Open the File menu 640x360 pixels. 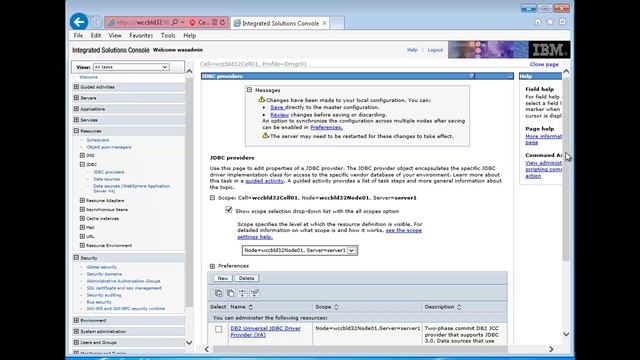pos(78,36)
